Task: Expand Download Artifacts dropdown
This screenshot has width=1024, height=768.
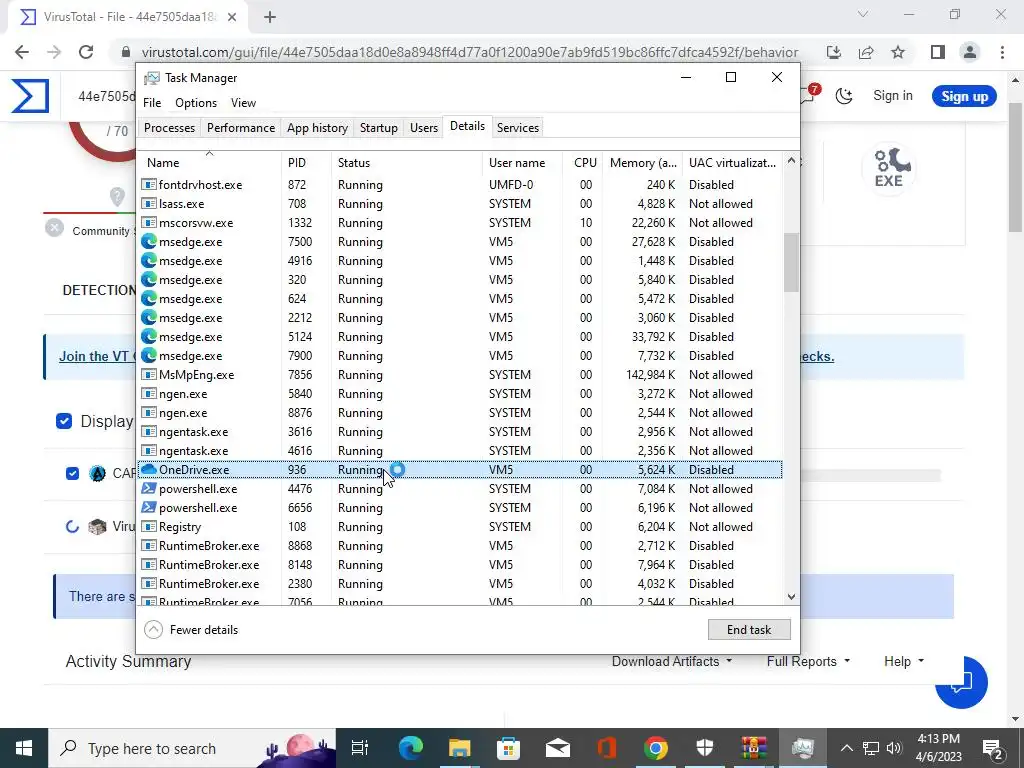Action: [671, 662]
